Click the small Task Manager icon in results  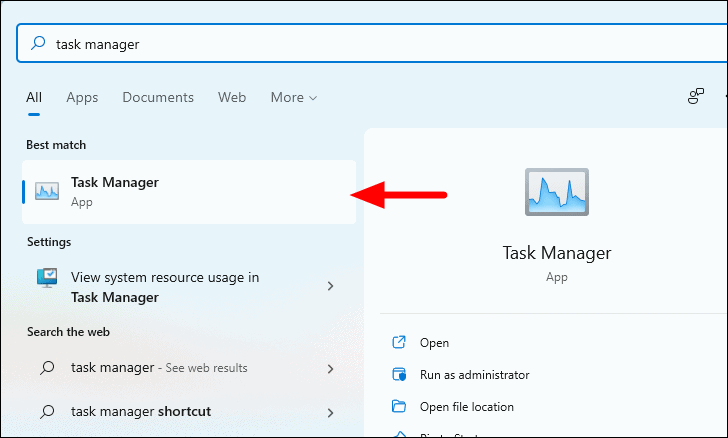pyautogui.click(x=47, y=191)
